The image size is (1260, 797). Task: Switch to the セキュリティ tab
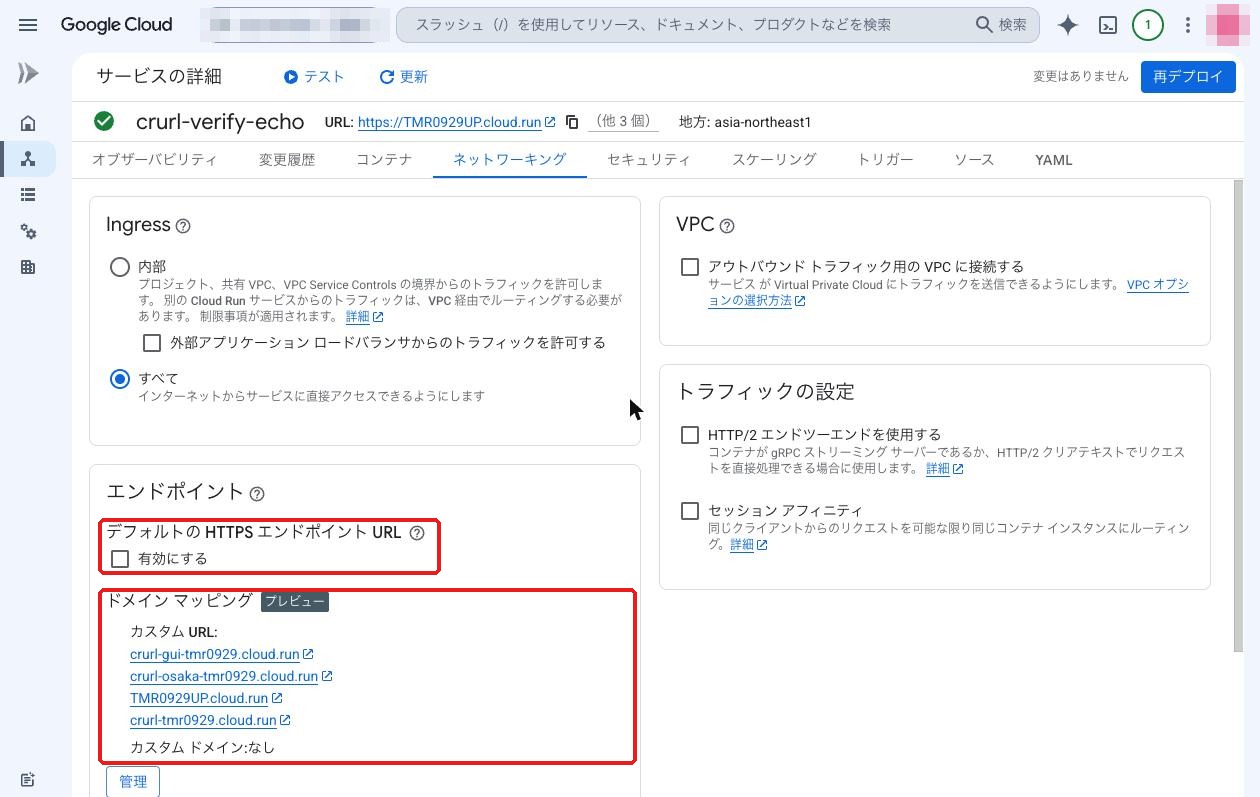(x=648, y=159)
